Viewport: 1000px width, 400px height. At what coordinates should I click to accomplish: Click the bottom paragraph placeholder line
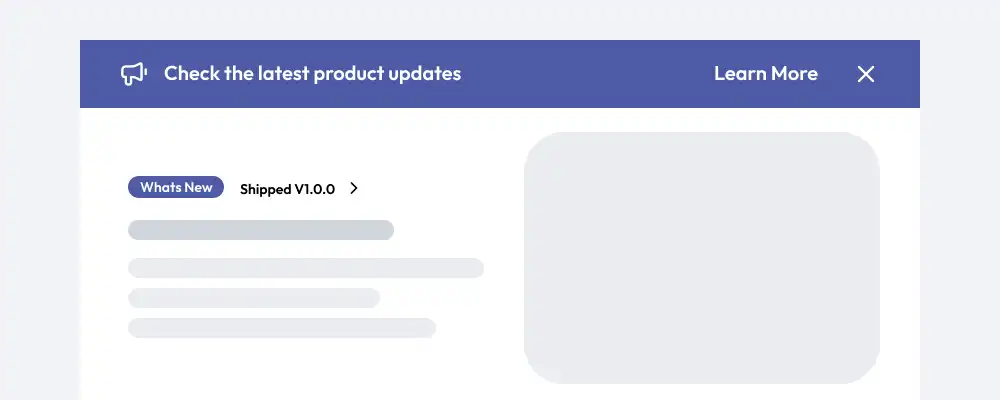[282, 328]
